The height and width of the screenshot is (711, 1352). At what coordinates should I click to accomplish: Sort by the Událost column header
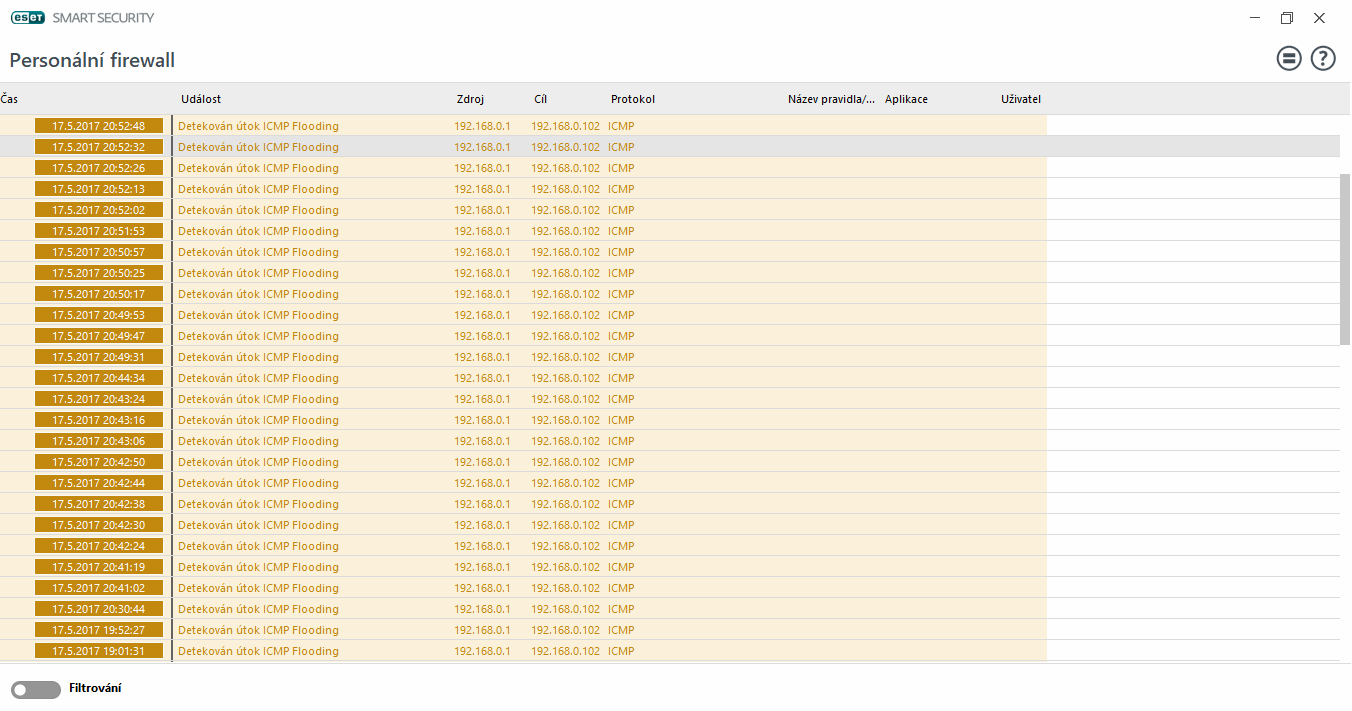(201, 99)
